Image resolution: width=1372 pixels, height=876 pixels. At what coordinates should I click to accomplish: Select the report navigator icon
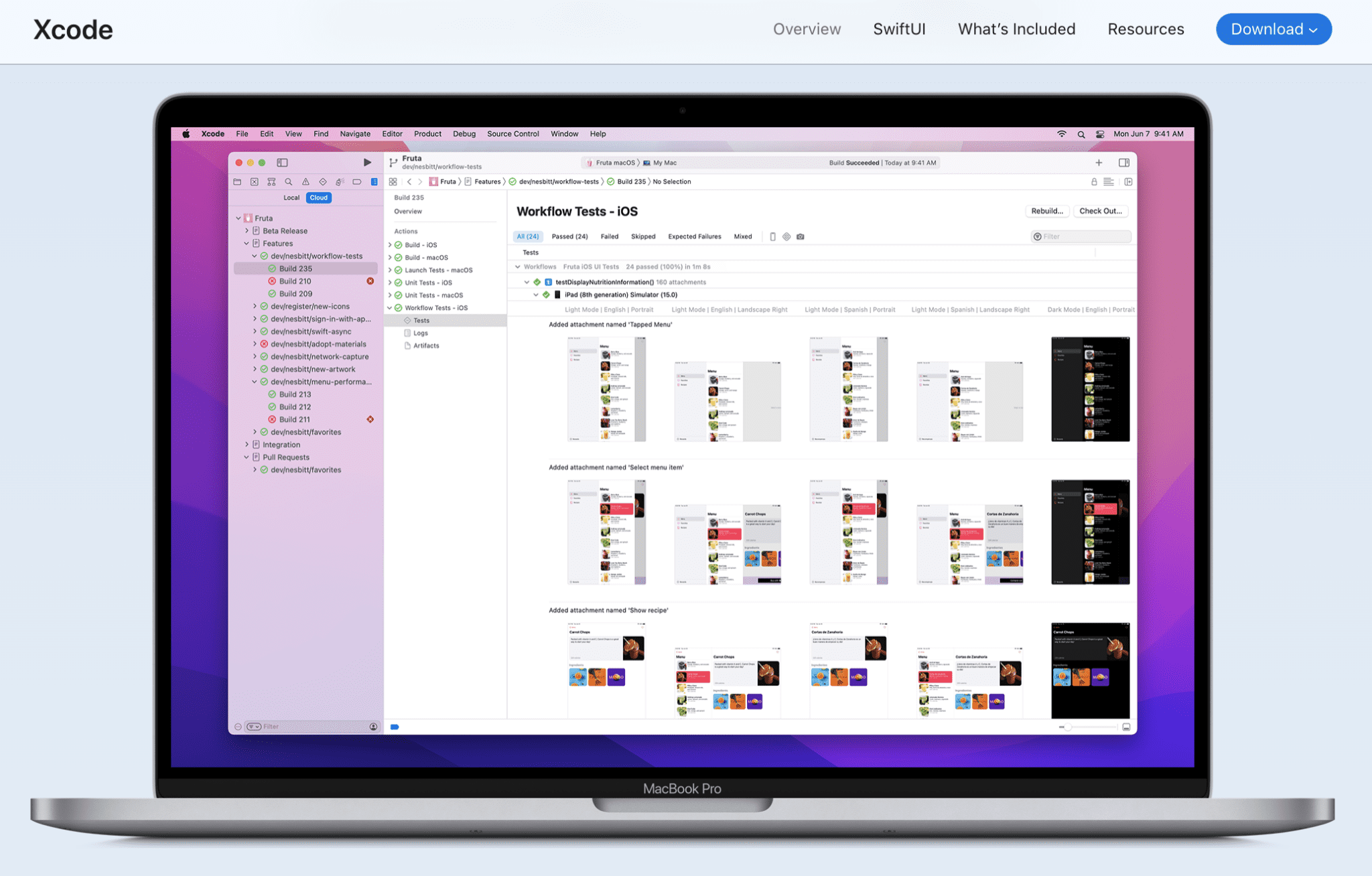(374, 181)
